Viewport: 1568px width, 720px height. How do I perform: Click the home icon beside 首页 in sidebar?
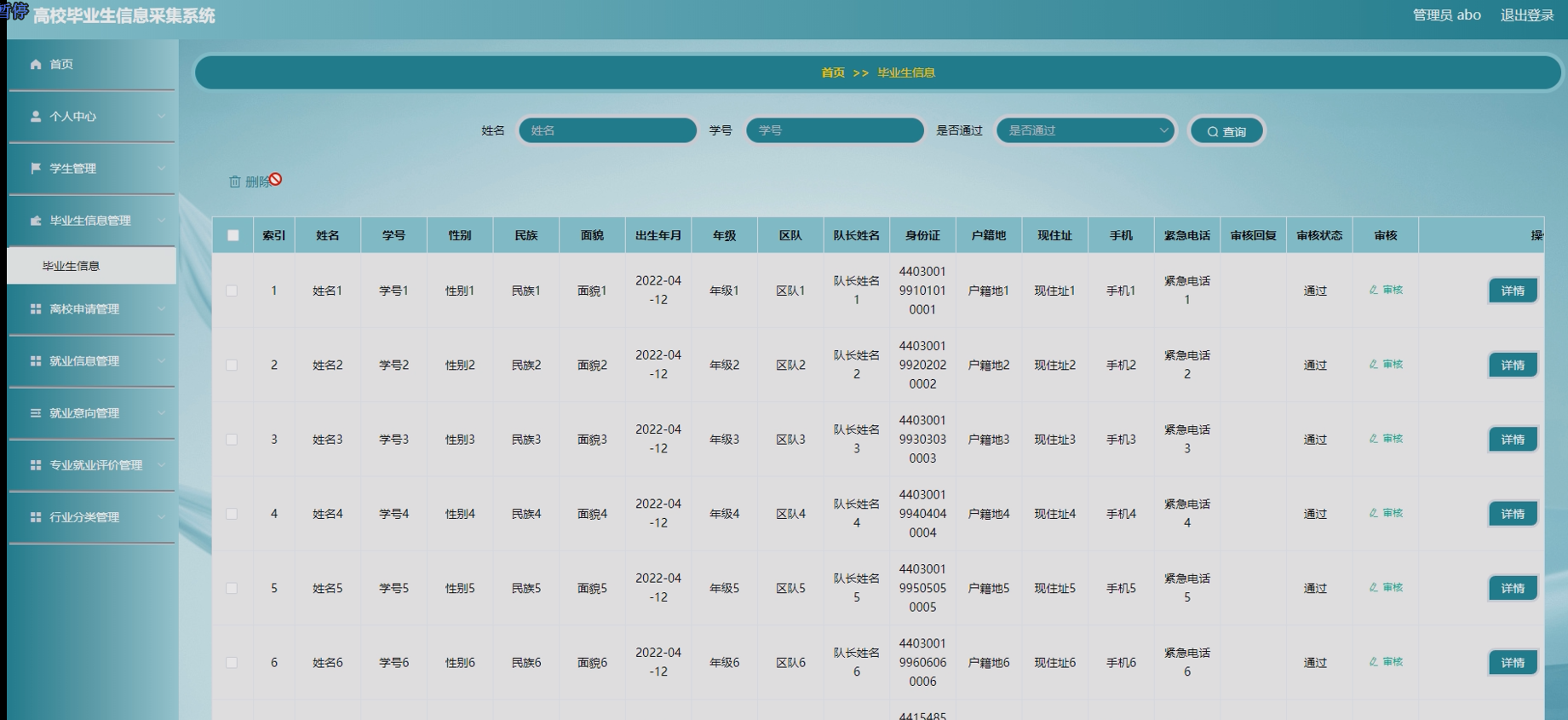[36, 64]
